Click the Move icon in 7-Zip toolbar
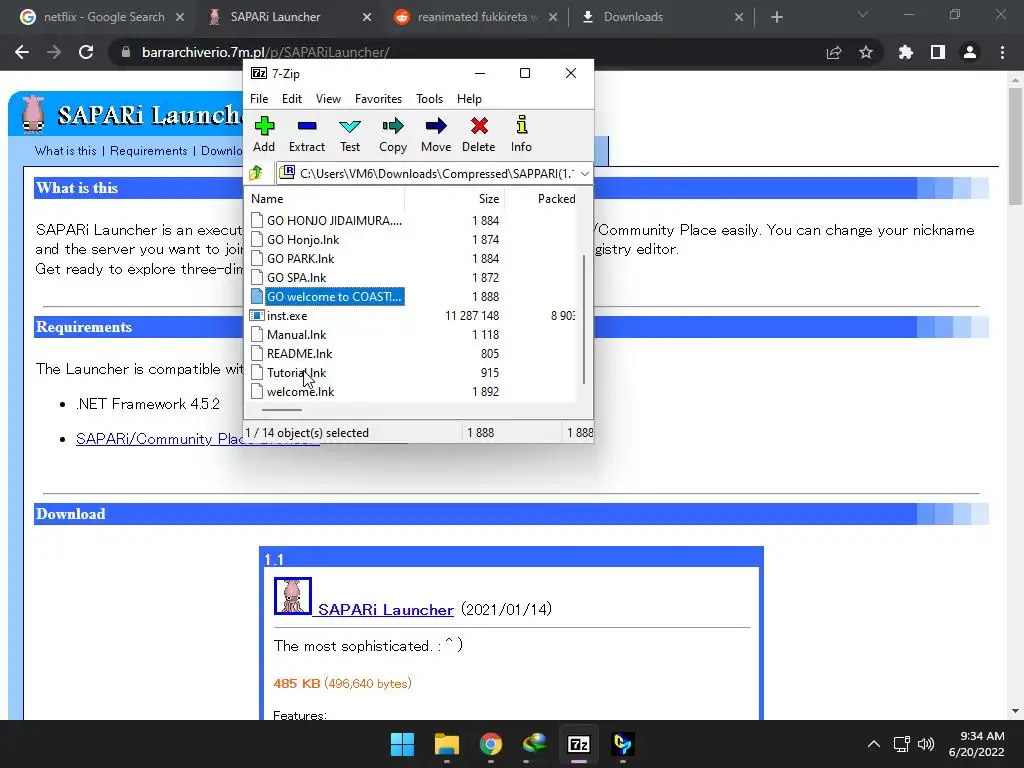The height and width of the screenshot is (768, 1024). tap(436, 135)
